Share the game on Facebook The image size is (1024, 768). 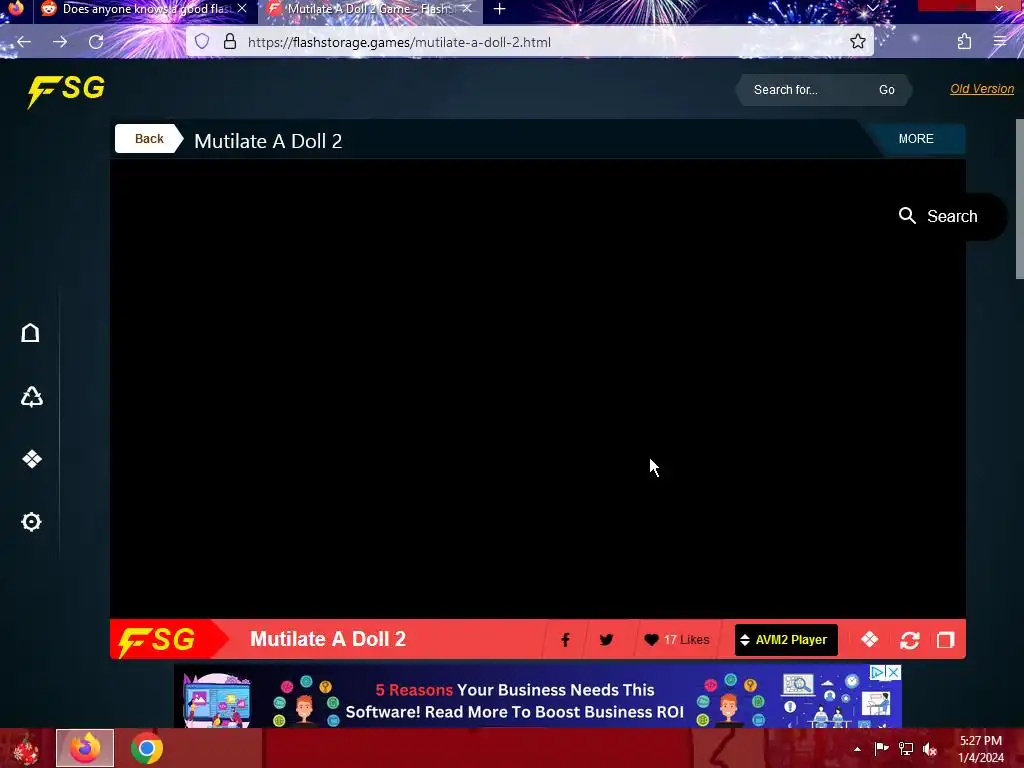coord(565,640)
